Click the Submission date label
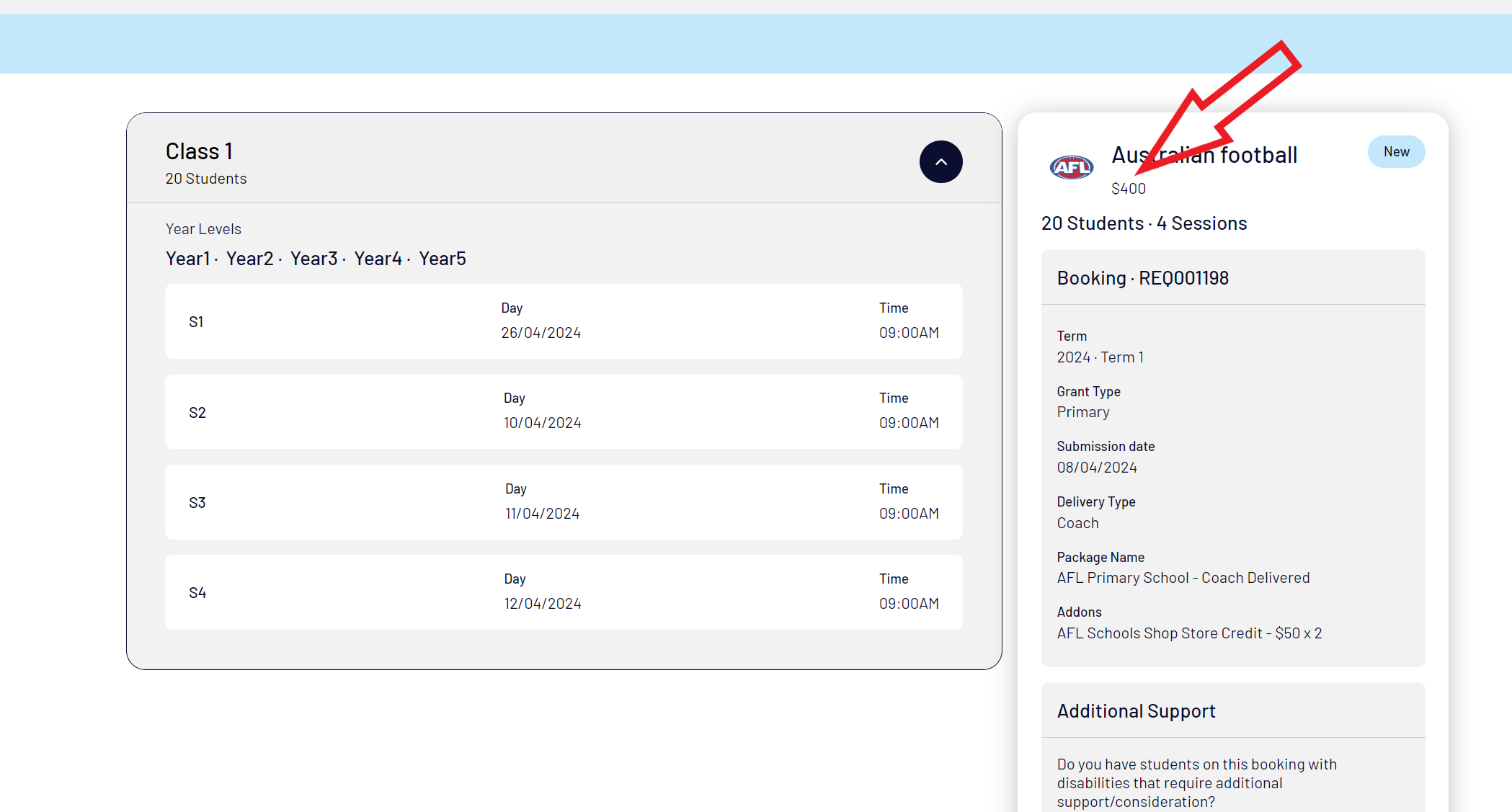The image size is (1512, 812). pyautogui.click(x=1106, y=447)
